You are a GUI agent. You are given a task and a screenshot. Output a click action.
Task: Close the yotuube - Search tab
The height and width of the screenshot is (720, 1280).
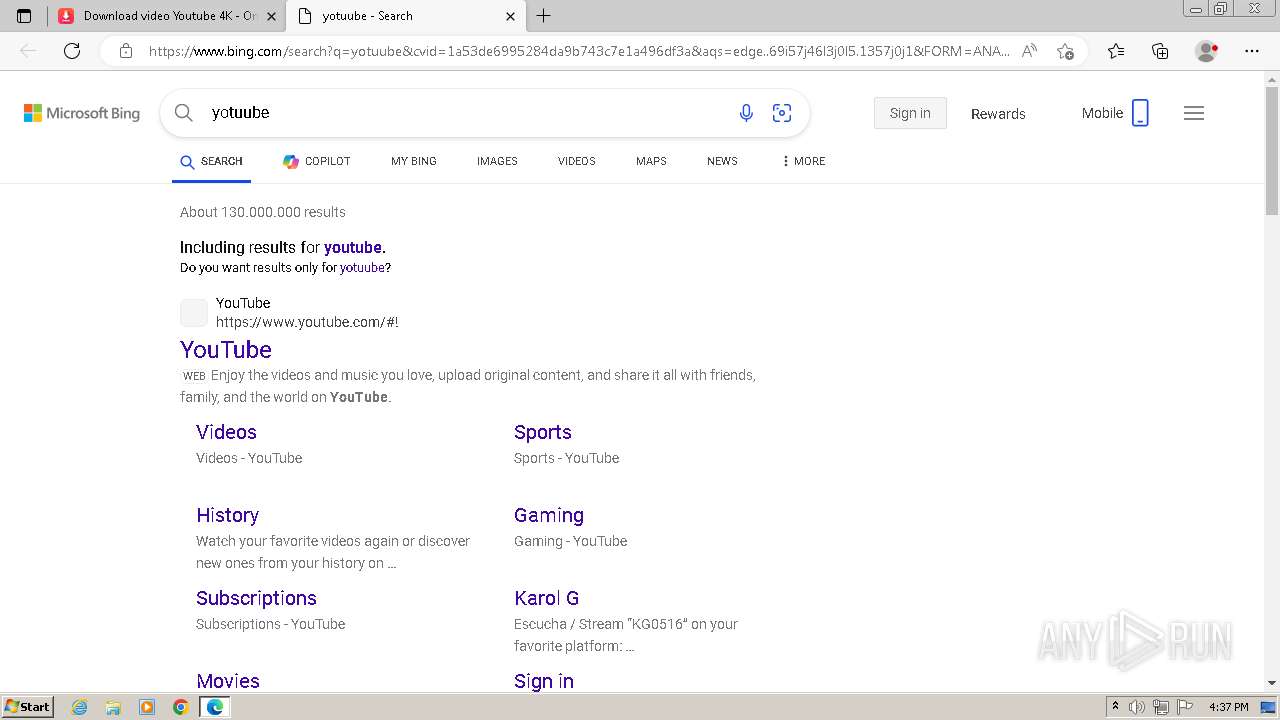[510, 16]
